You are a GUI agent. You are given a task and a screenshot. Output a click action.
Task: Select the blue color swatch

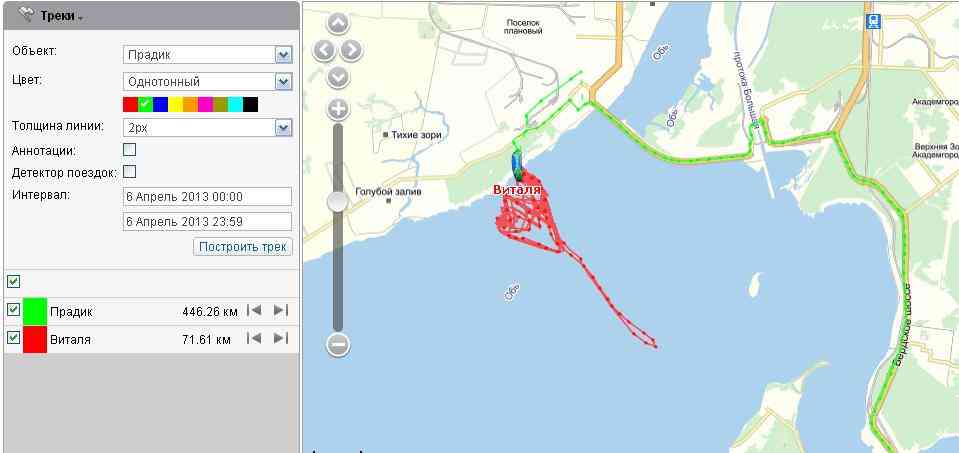pos(160,105)
